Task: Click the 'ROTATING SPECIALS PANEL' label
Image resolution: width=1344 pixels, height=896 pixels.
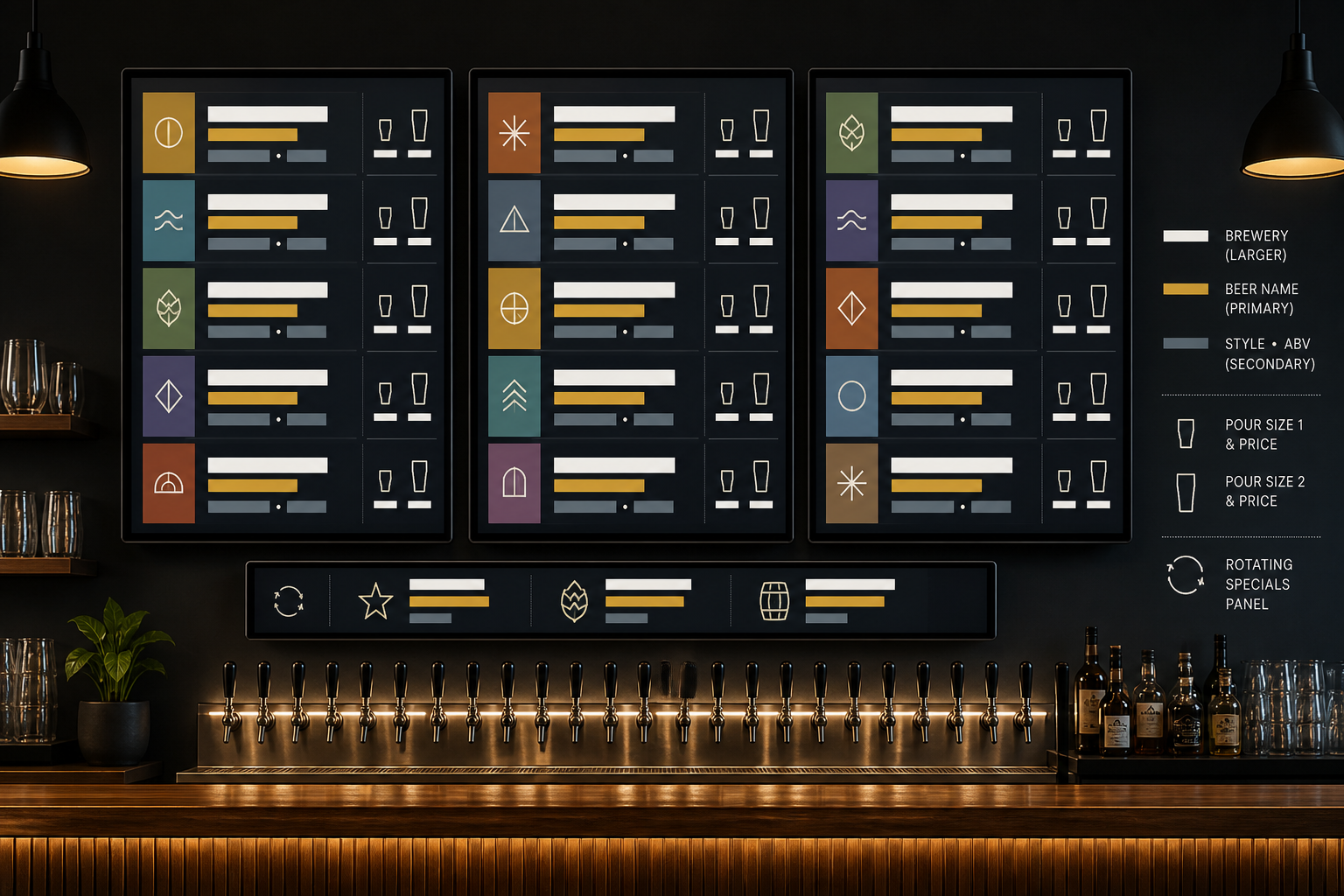Action: (x=1258, y=584)
